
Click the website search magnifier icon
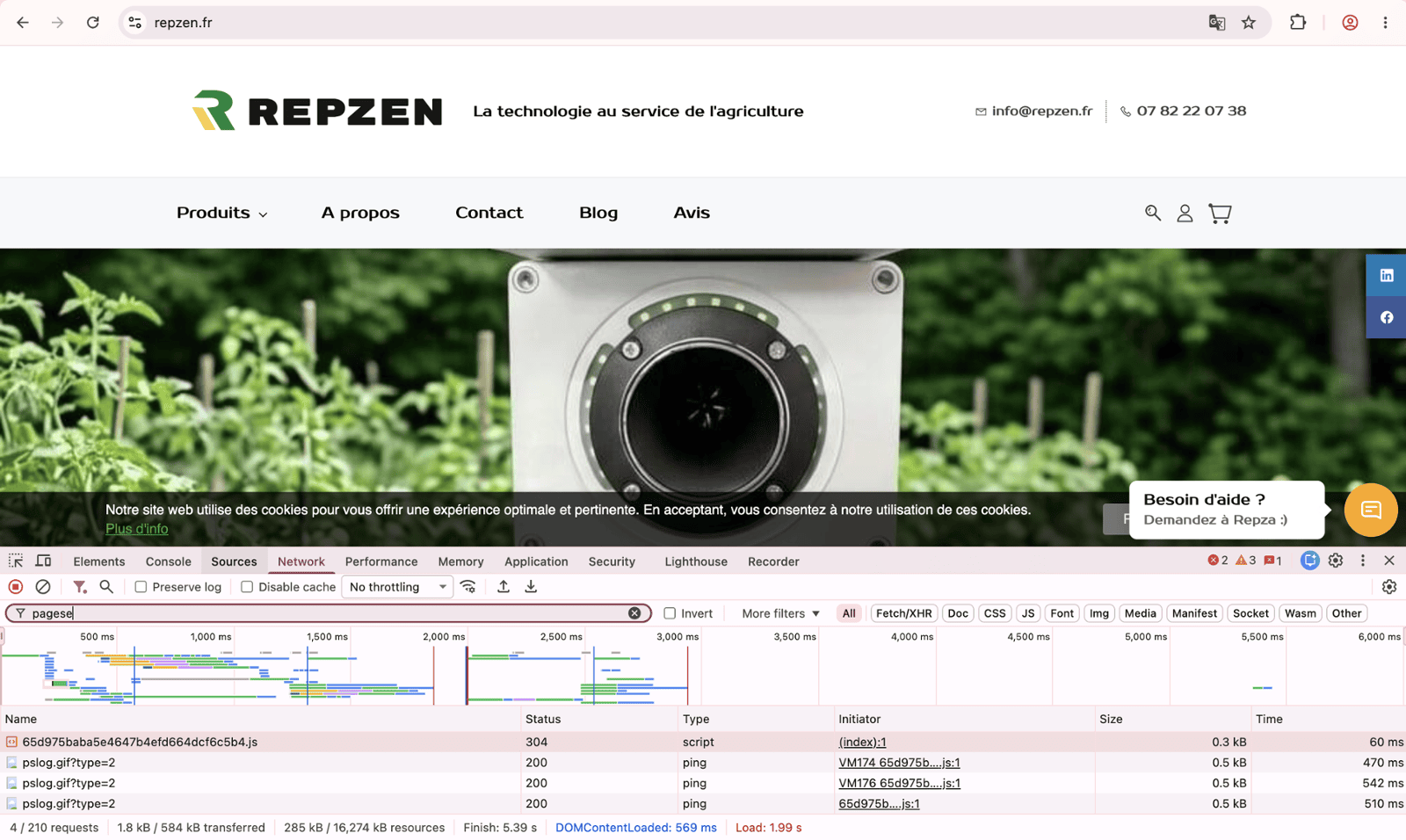click(1153, 213)
